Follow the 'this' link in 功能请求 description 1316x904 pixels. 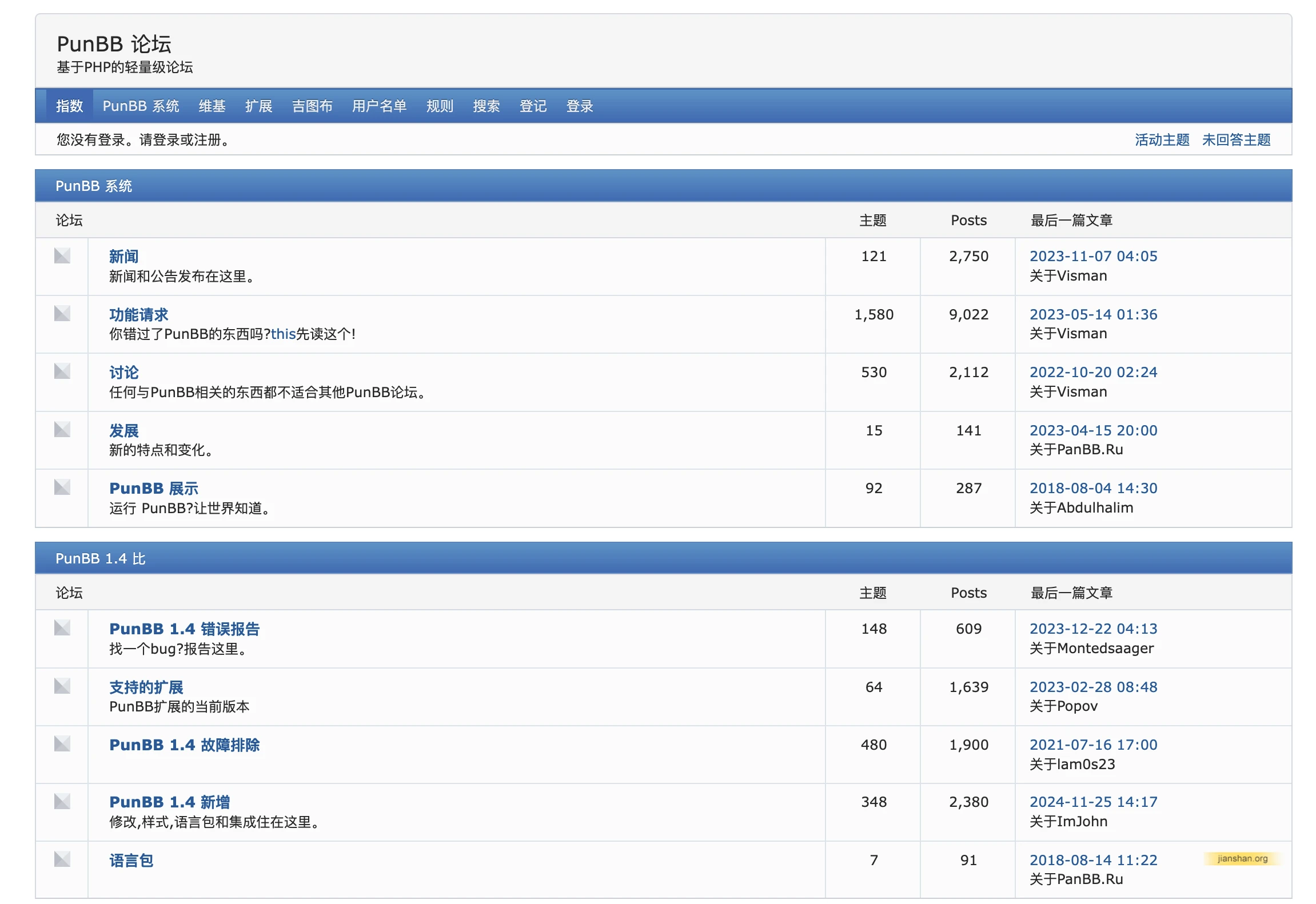point(283,334)
